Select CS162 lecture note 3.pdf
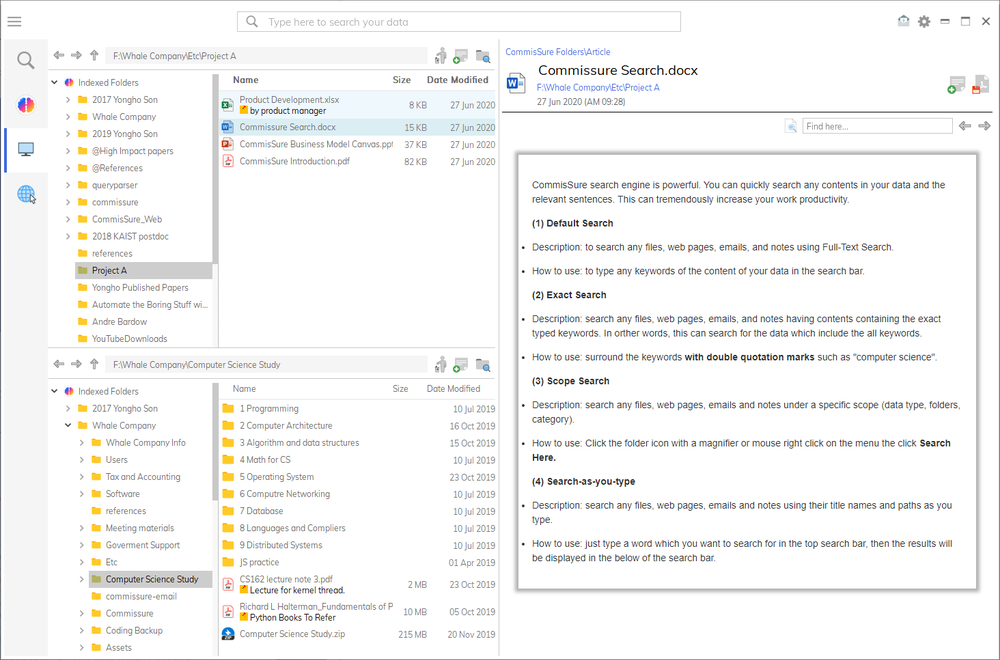This screenshot has height=660, width=1000. click(x=357, y=584)
